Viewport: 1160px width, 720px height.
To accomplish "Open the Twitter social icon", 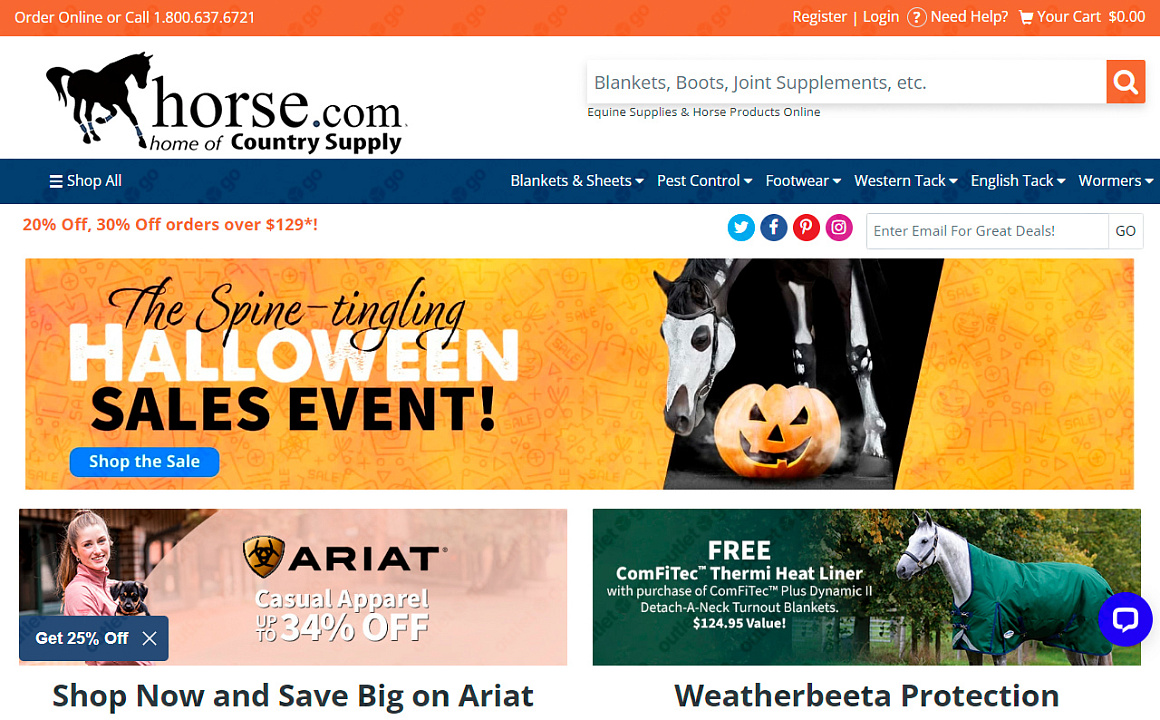I will pos(741,227).
